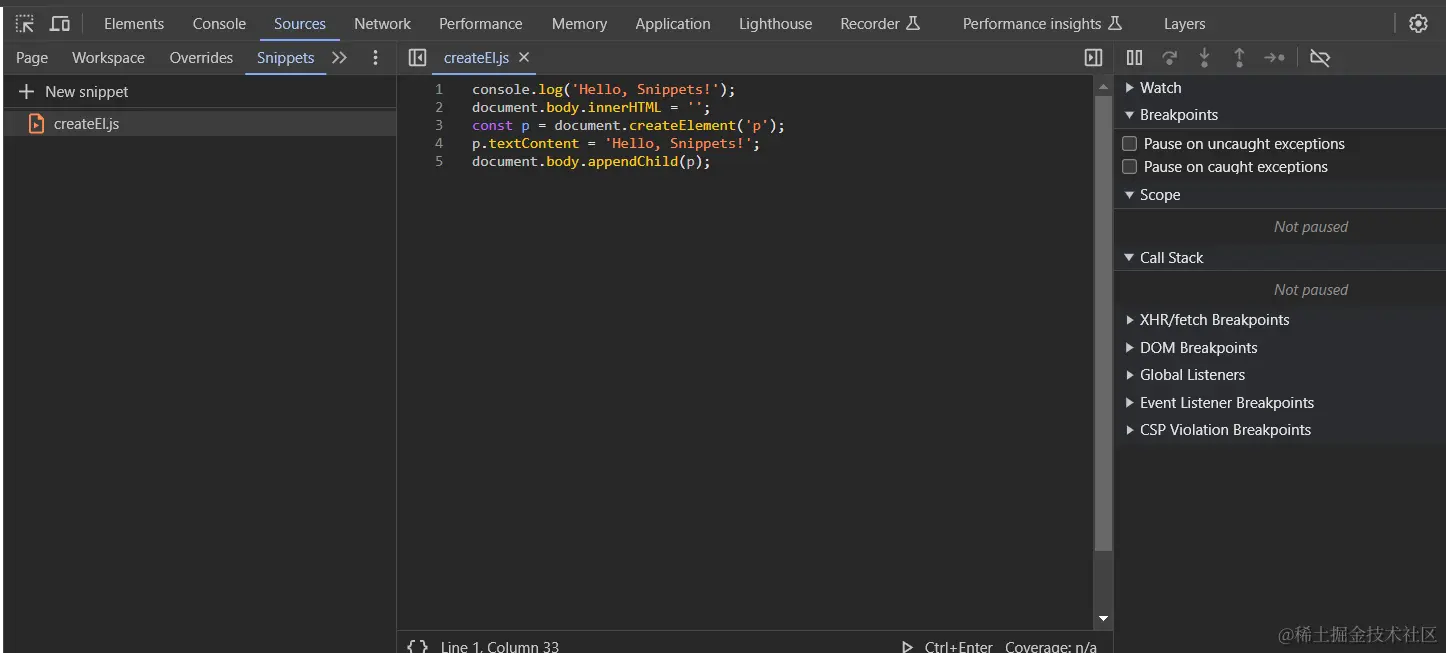Viewport: 1446px width, 653px height.
Task: Collapse the Call Stack section
Action: click(x=1130, y=258)
